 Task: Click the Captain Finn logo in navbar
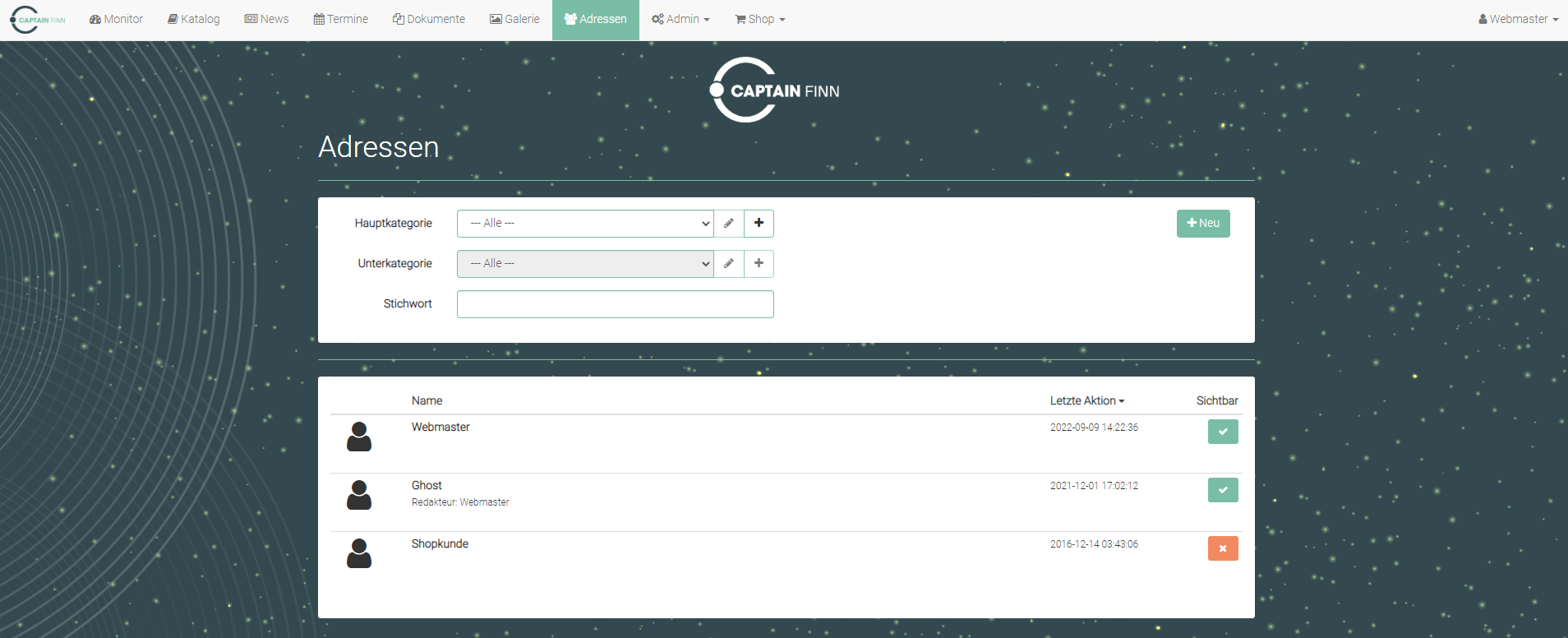point(38,20)
